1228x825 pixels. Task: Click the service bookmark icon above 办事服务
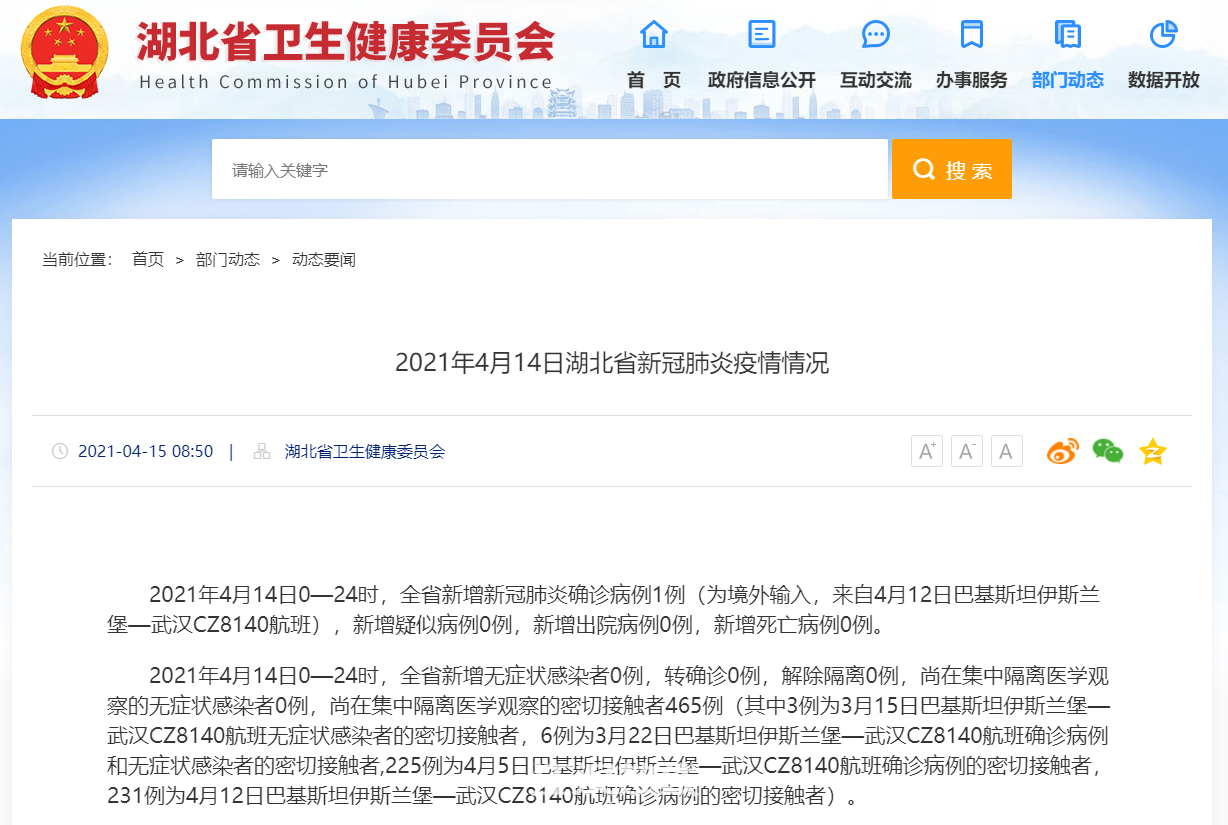971,34
